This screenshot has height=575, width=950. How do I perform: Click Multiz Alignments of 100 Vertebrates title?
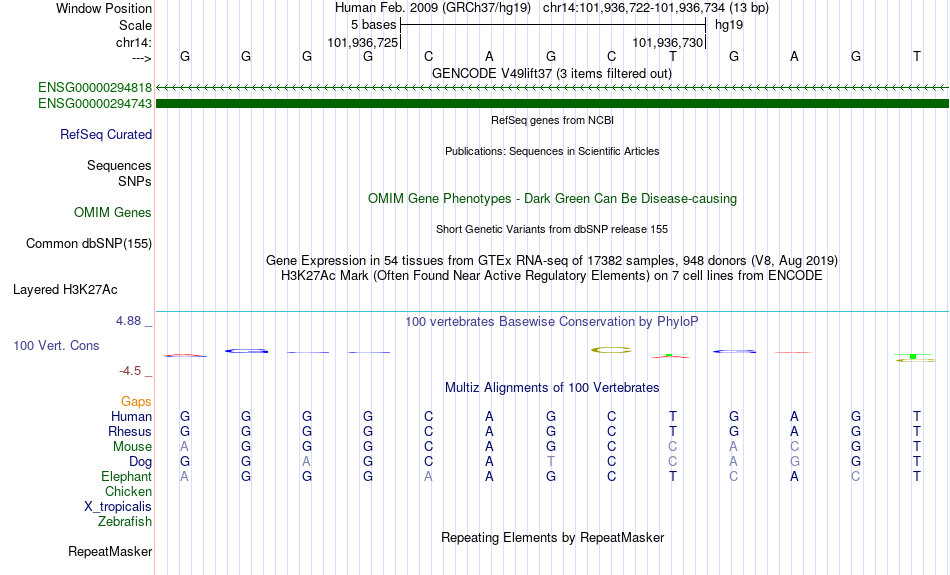coord(552,388)
